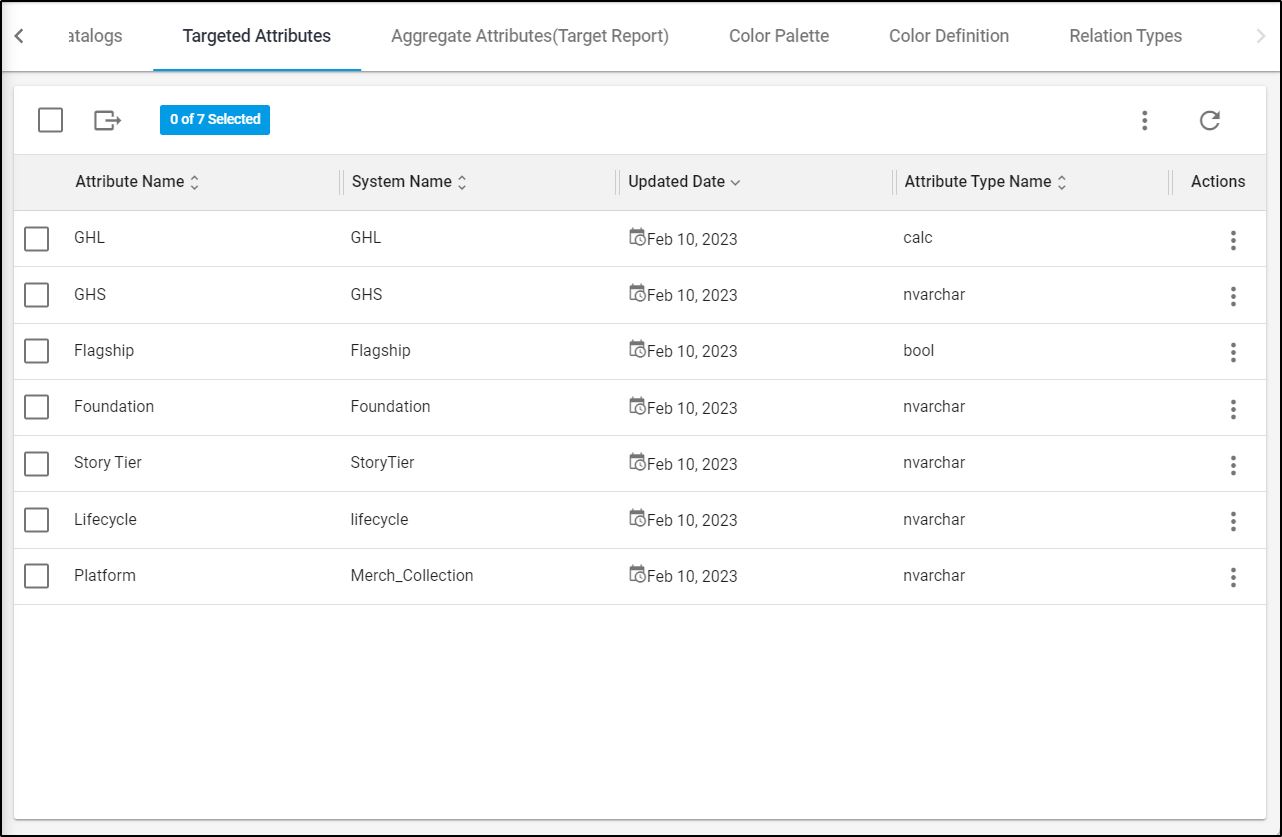Click the export icon in the toolbar
Screen dimensions: 1282x837
coord(108,120)
